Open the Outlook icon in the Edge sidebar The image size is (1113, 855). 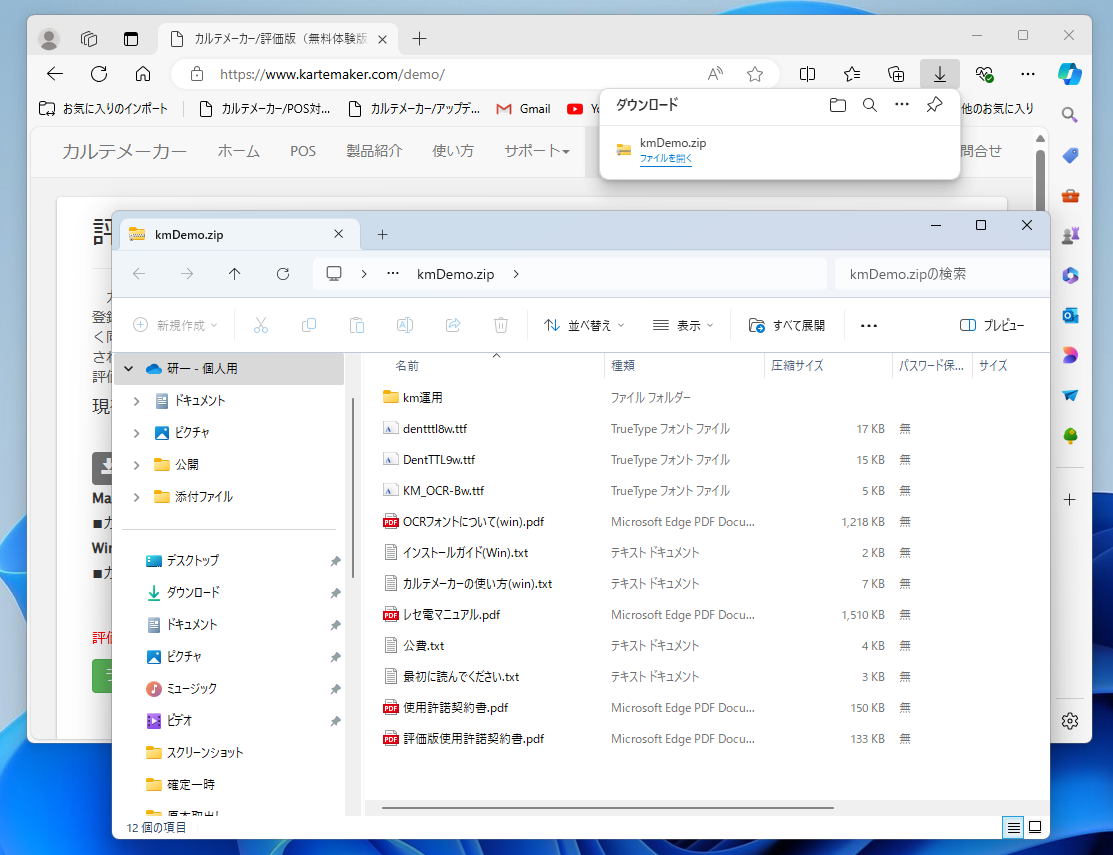coord(1070,315)
